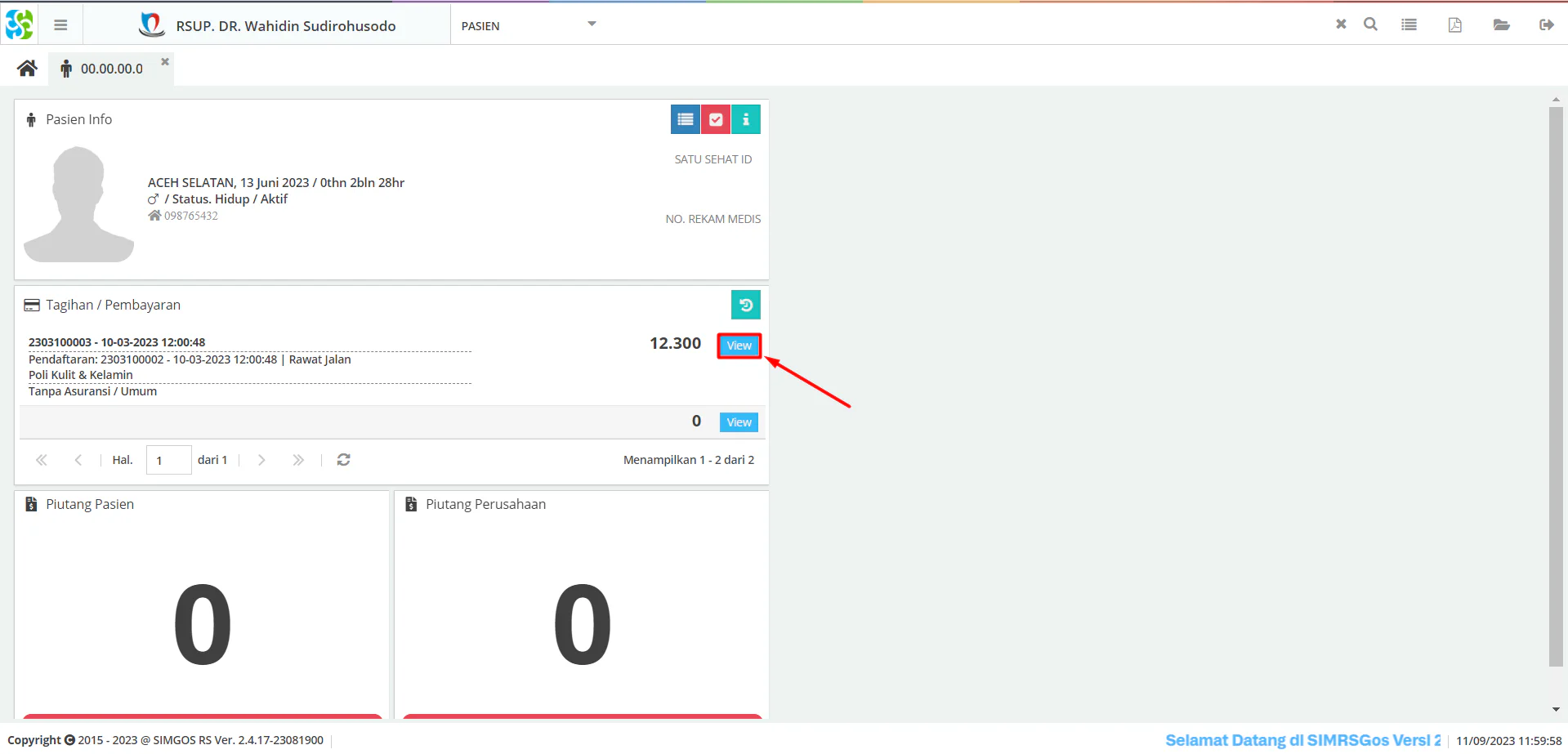Open the hamburger menu
The height and width of the screenshot is (754, 1568).
click(60, 25)
